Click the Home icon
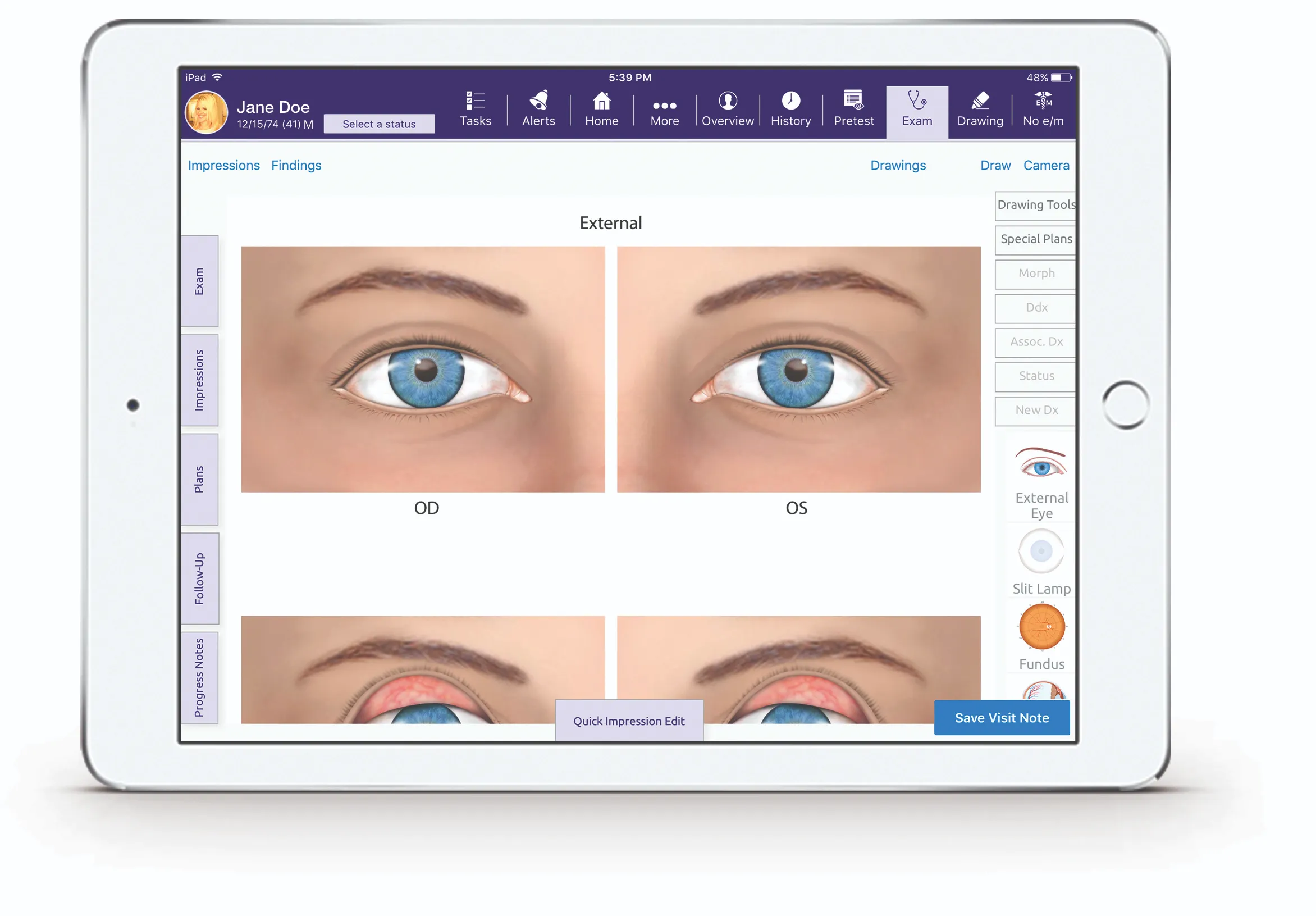This screenshot has width=1316, height=916. click(x=601, y=109)
